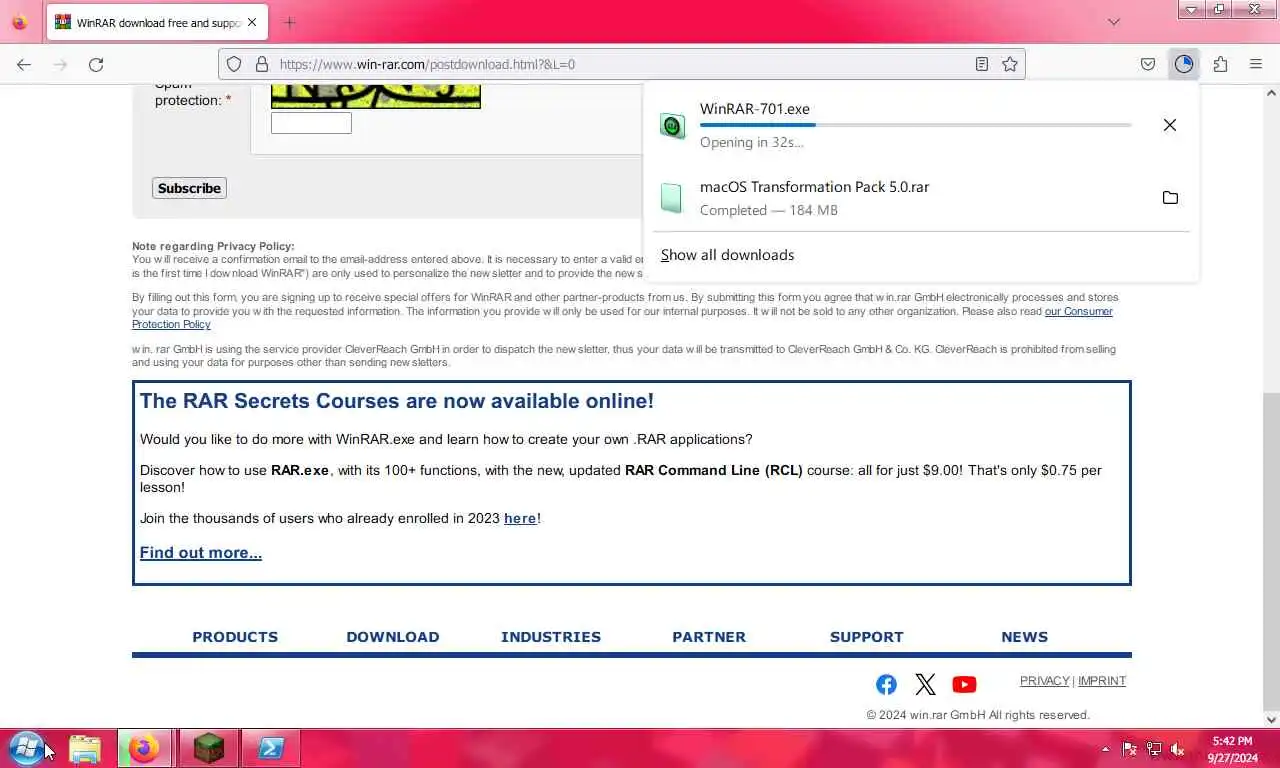Screen dimensions: 1280x768
Task: Click the RAR Secrets Courses heading
Action: 397,401
